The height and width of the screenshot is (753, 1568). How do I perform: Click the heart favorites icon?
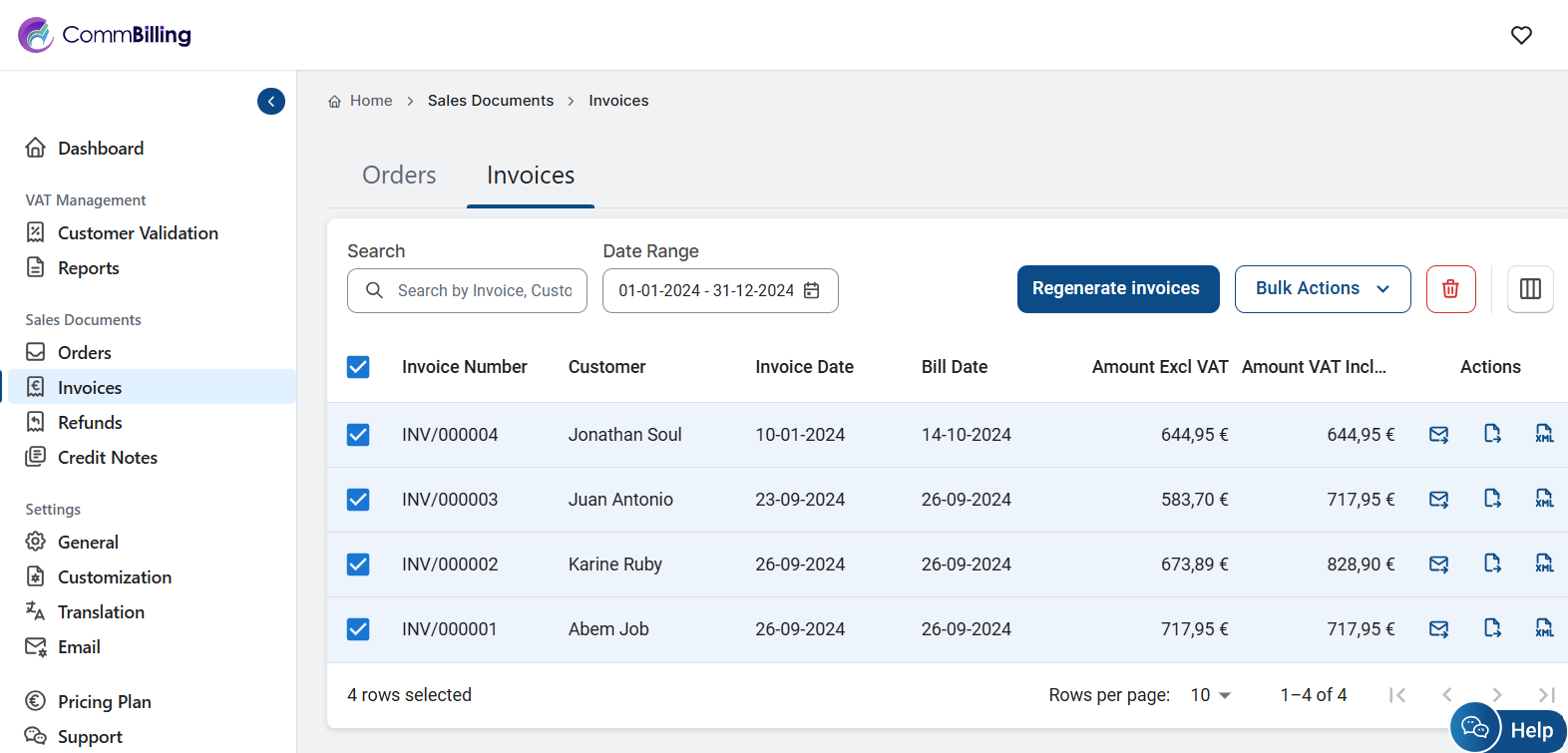point(1521,36)
